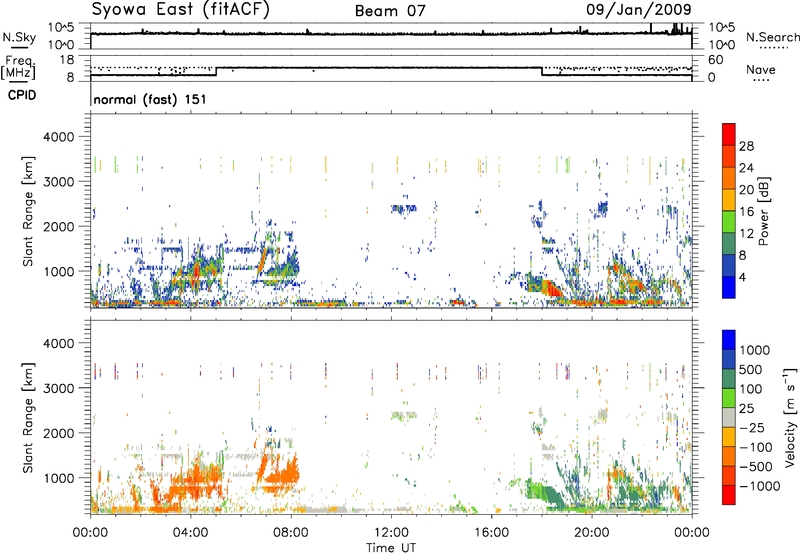Click the '12:00' time axis tick label
800x554 pixels.
[391, 532]
